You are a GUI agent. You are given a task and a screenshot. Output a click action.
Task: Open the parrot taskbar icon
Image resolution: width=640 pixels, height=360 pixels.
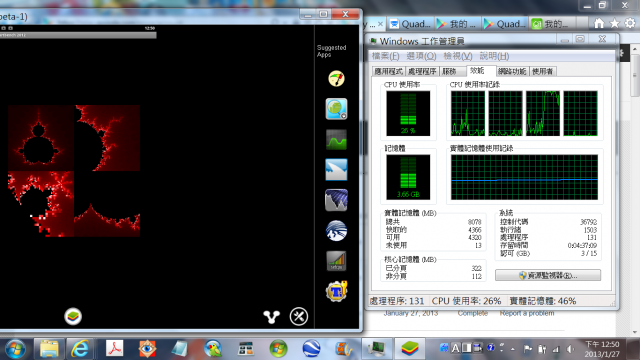[213, 349]
